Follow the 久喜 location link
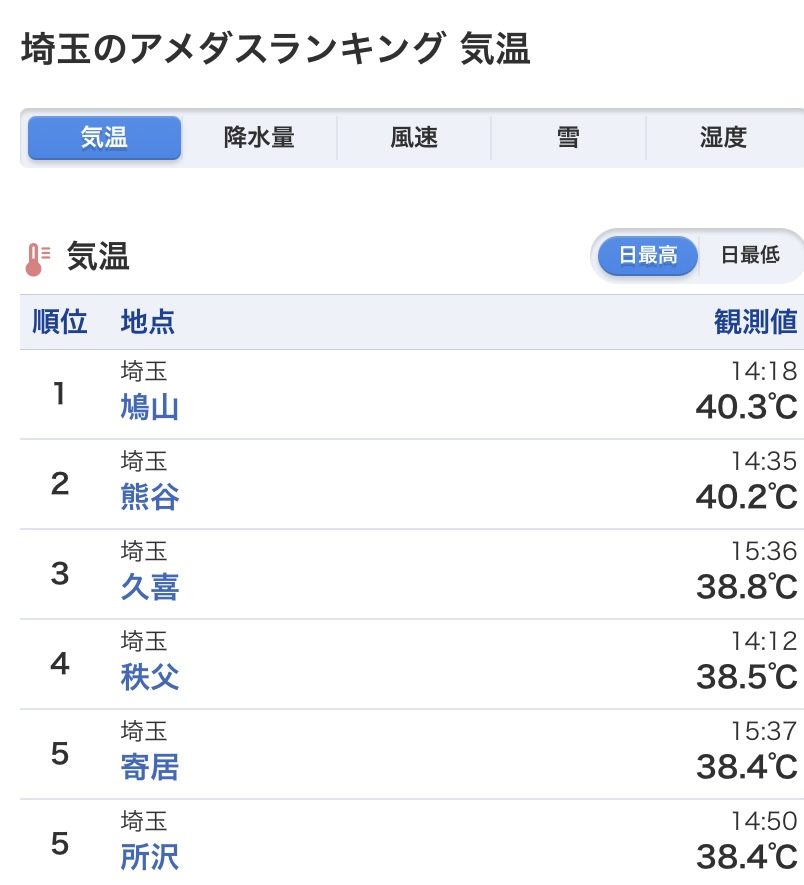 pos(150,587)
